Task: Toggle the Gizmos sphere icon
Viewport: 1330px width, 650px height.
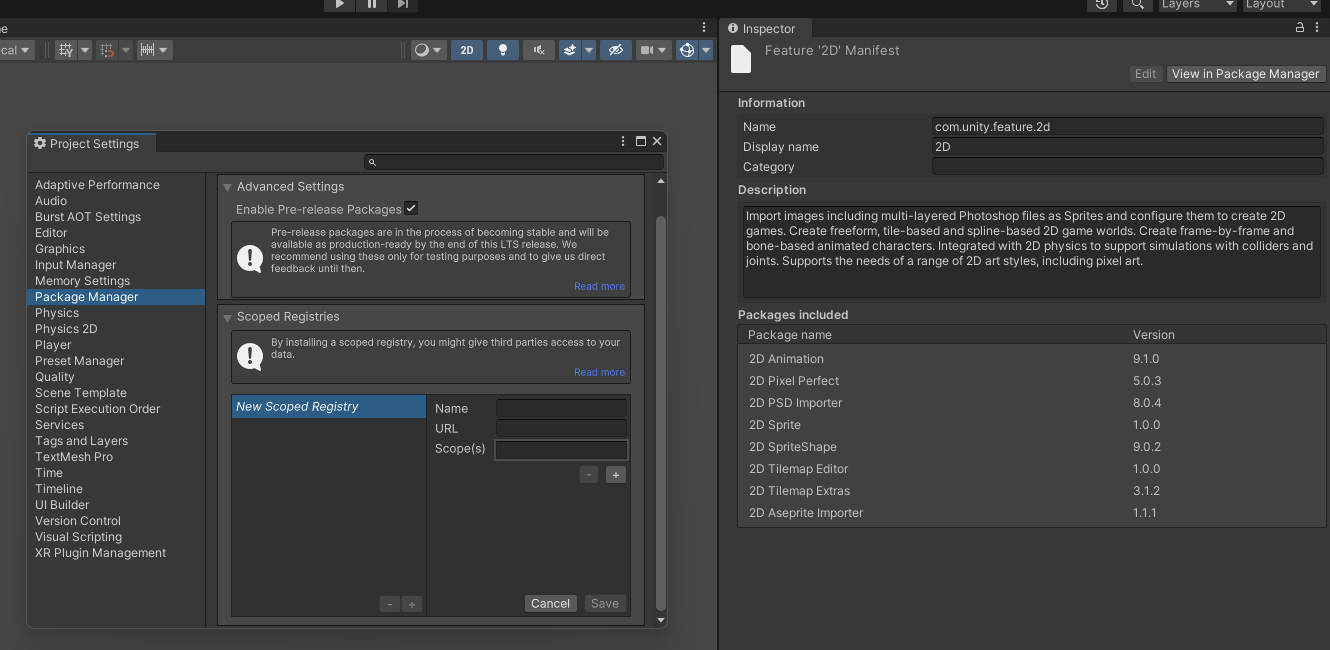Action: pyautogui.click(x=687, y=50)
